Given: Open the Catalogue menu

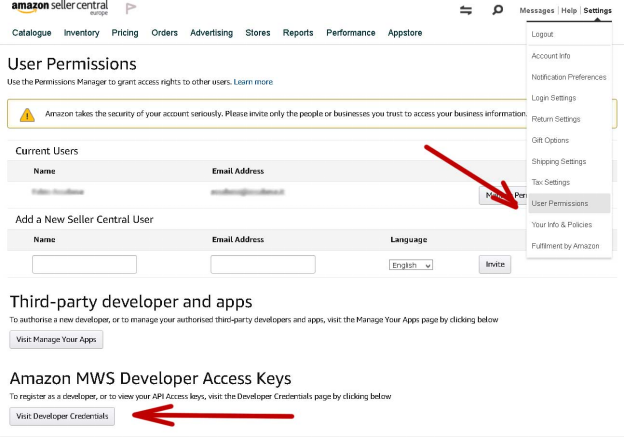Looking at the screenshot, I should [32, 33].
